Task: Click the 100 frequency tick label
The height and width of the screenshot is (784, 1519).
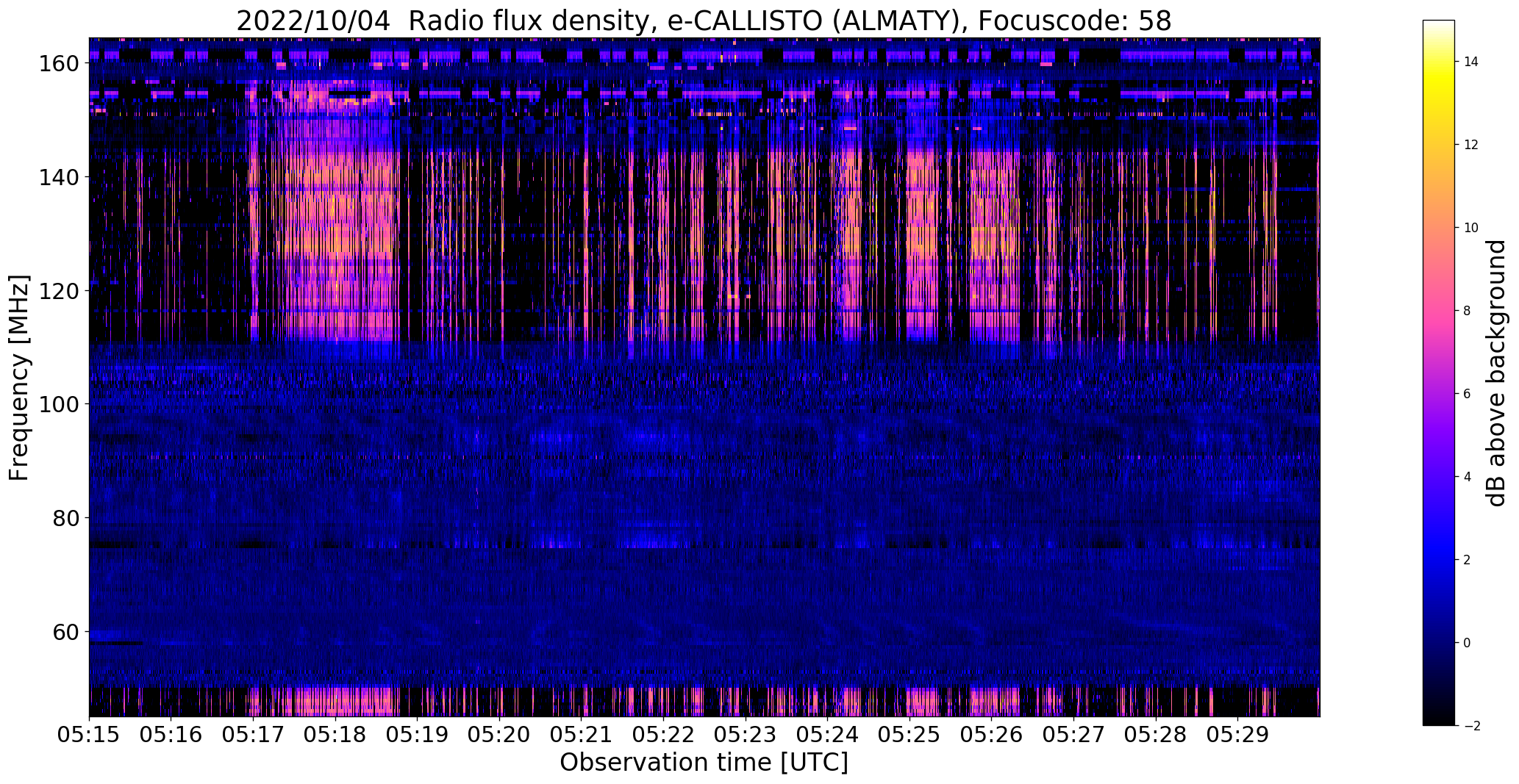Action: pos(59,404)
